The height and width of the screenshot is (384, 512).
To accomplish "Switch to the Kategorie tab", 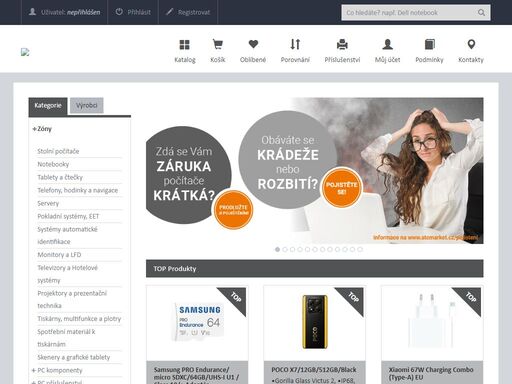I will pos(48,106).
